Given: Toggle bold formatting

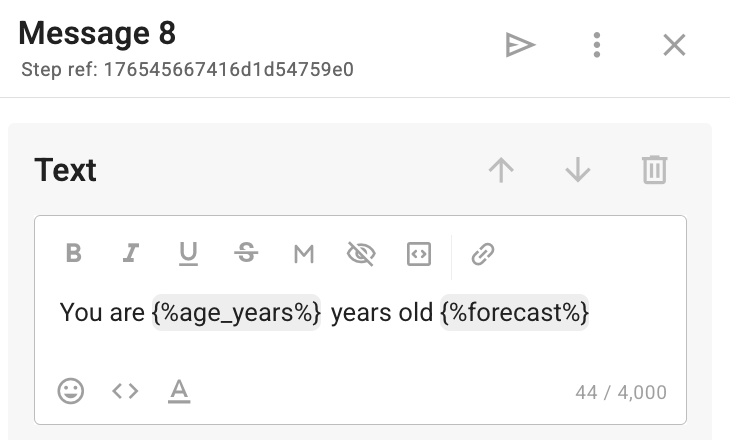Looking at the screenshot, I should tap(73, 254).
